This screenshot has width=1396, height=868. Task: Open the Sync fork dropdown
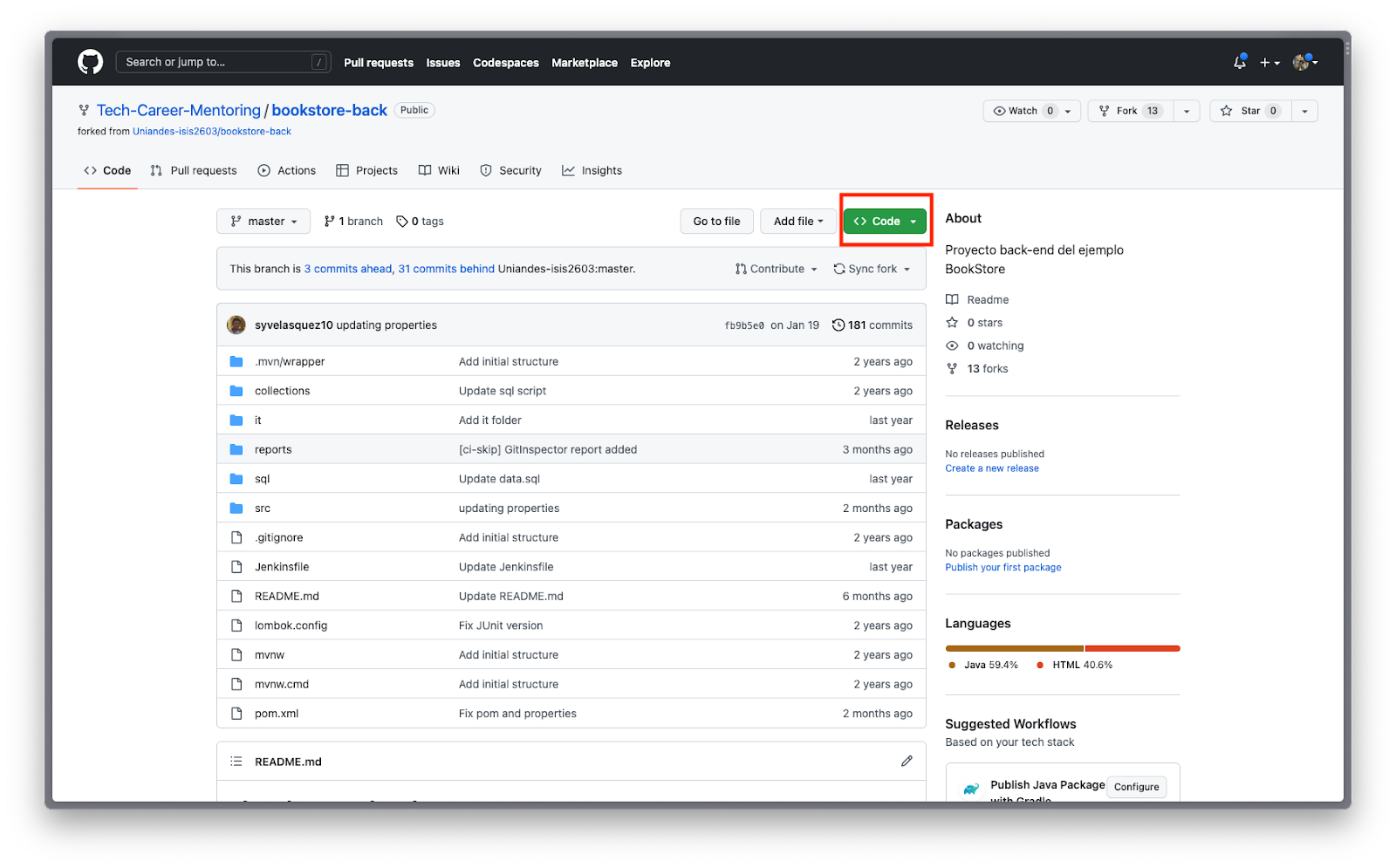tap(872, 269)
